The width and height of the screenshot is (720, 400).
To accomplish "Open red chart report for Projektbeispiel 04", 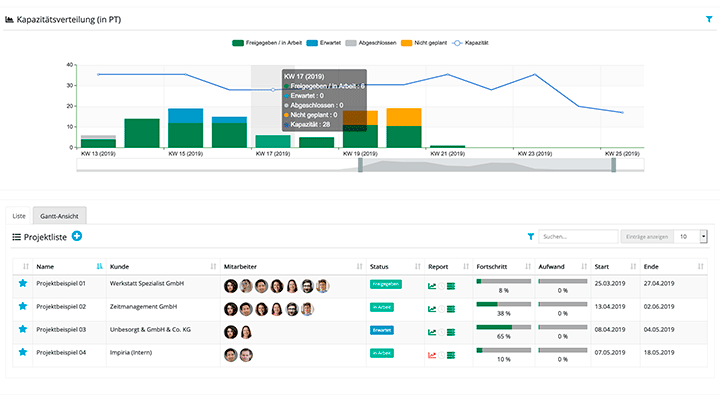I will (432, 353).
